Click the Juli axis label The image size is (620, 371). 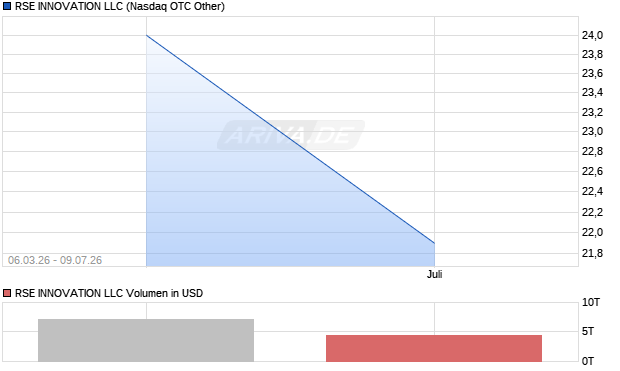[x=434, y=274]
